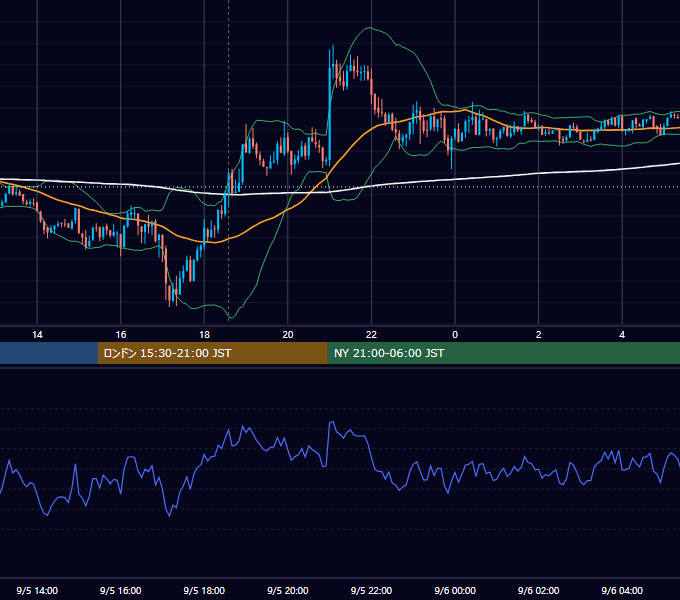The image size is (680, 600).
Task: Click the 9/5 14:00 oscillator time label
Action: 37,590
